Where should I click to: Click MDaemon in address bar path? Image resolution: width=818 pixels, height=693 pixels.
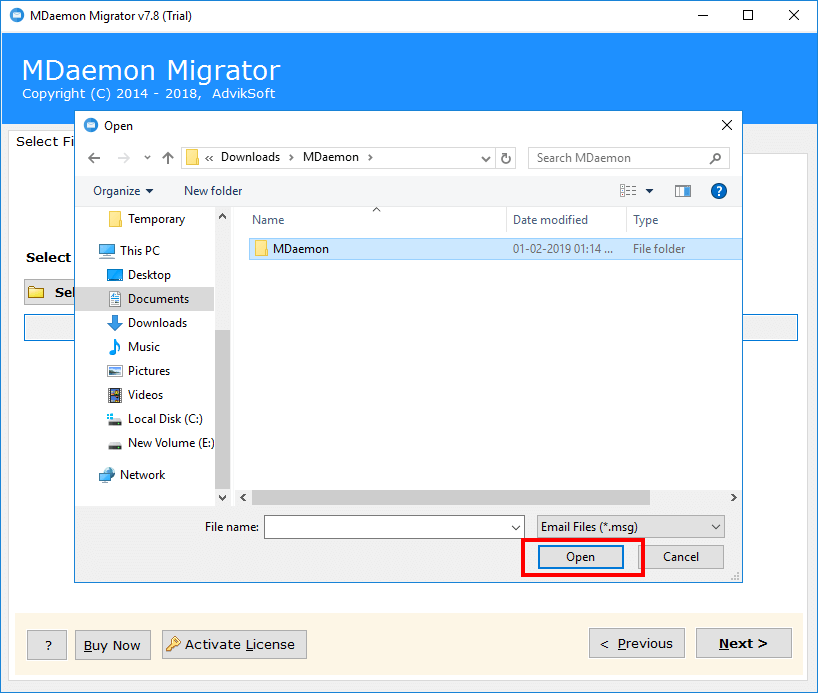point(331,157)
